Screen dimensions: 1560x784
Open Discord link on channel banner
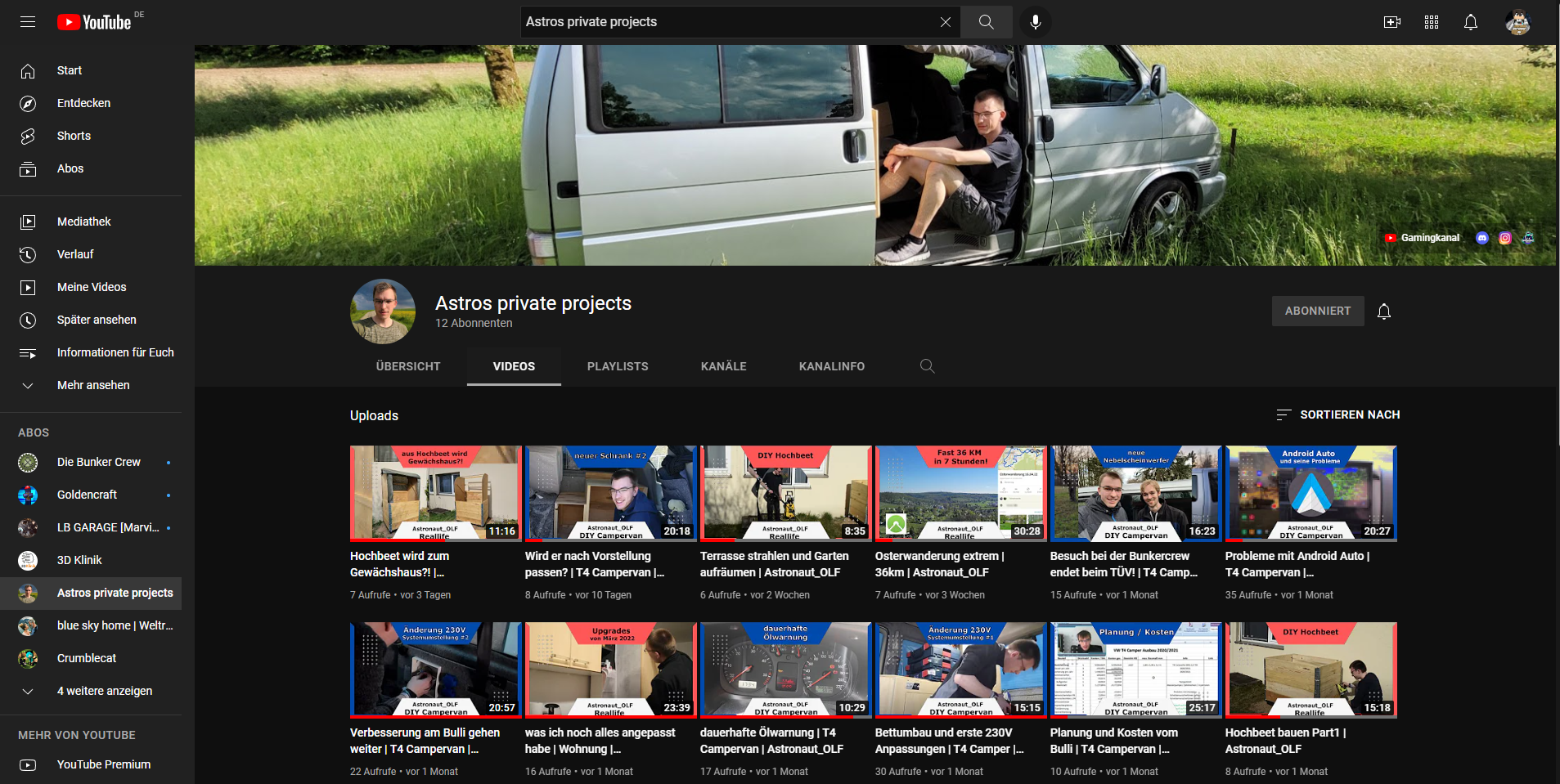tap(1481, 238)
